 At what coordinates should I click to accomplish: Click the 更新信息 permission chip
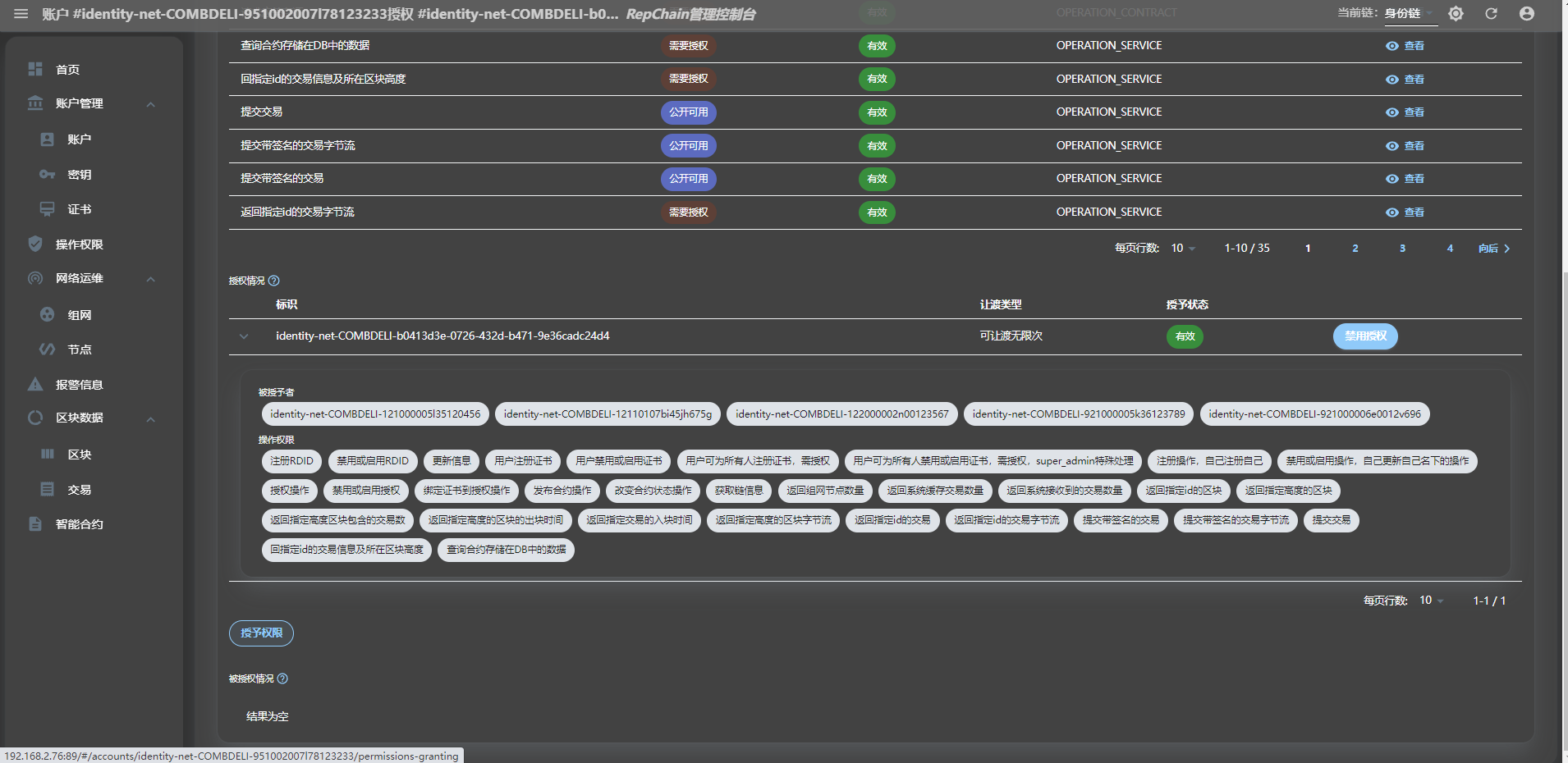[x=452, y=461]
